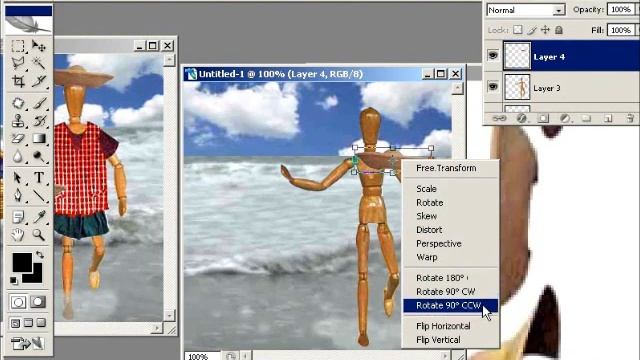
Task: Choose Warp from context menu
Action: pos(427,257)
